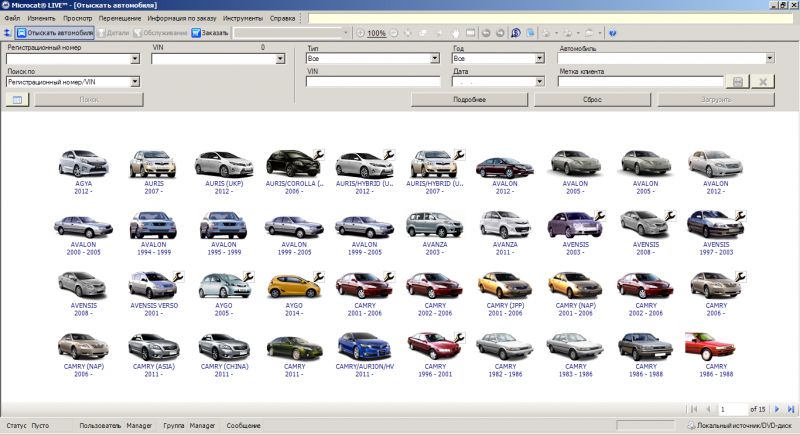Screen dimensions: 800x435
Task: Select the AURIS (UKP) 2012 thumbnail
Action: (x=224, y=163)
